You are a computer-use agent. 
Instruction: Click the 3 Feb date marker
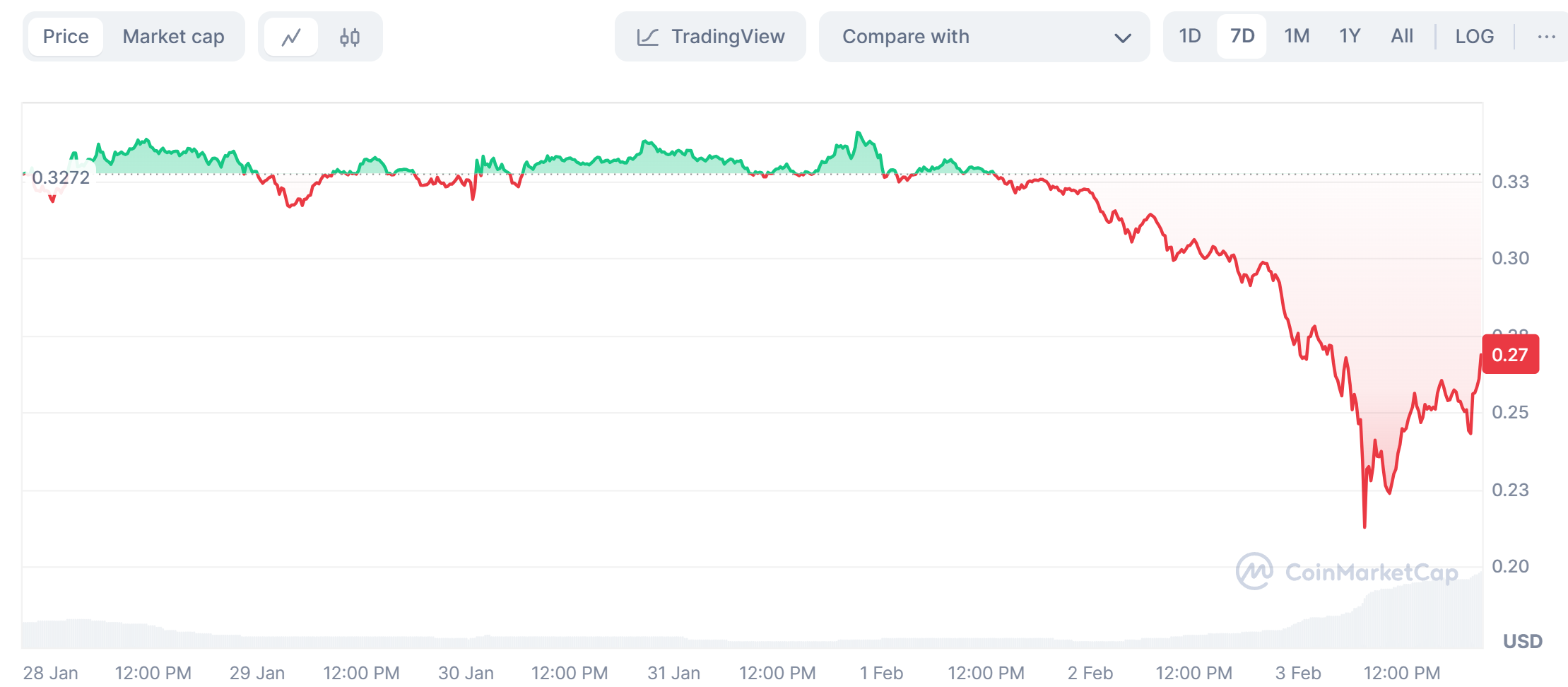point(1297,672)
